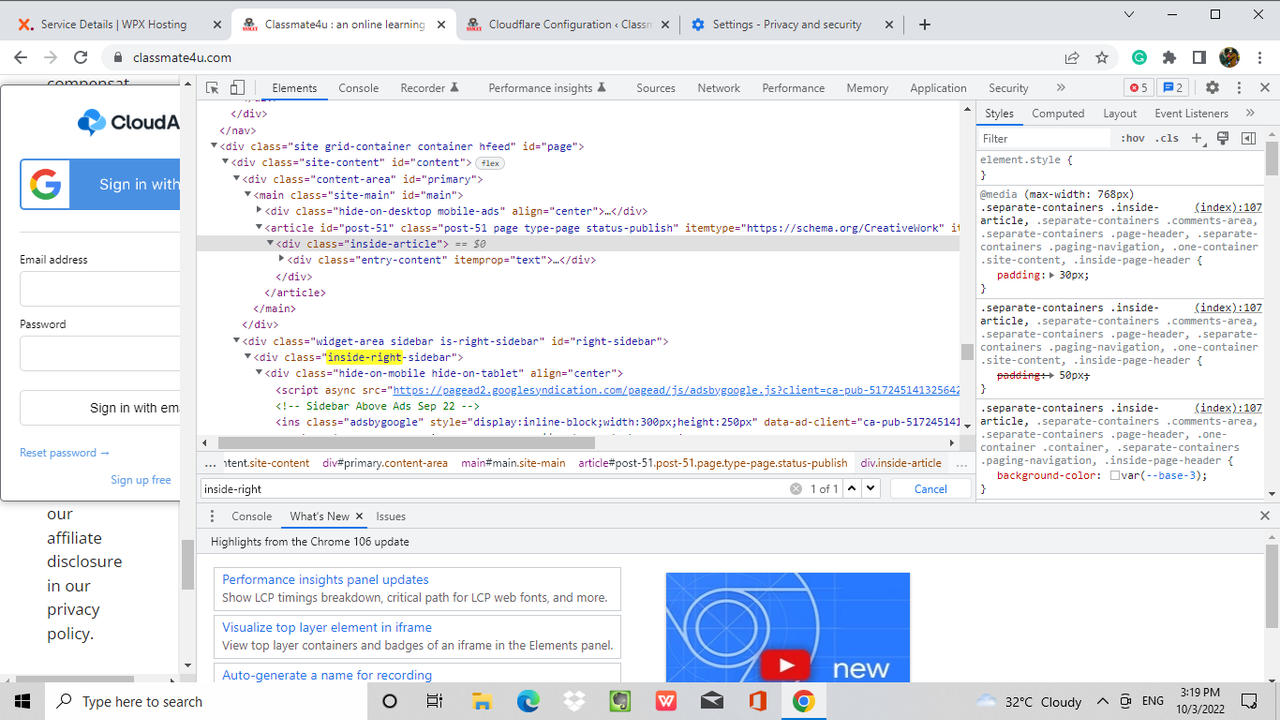Go to previous search result arrow

[852, 489]
